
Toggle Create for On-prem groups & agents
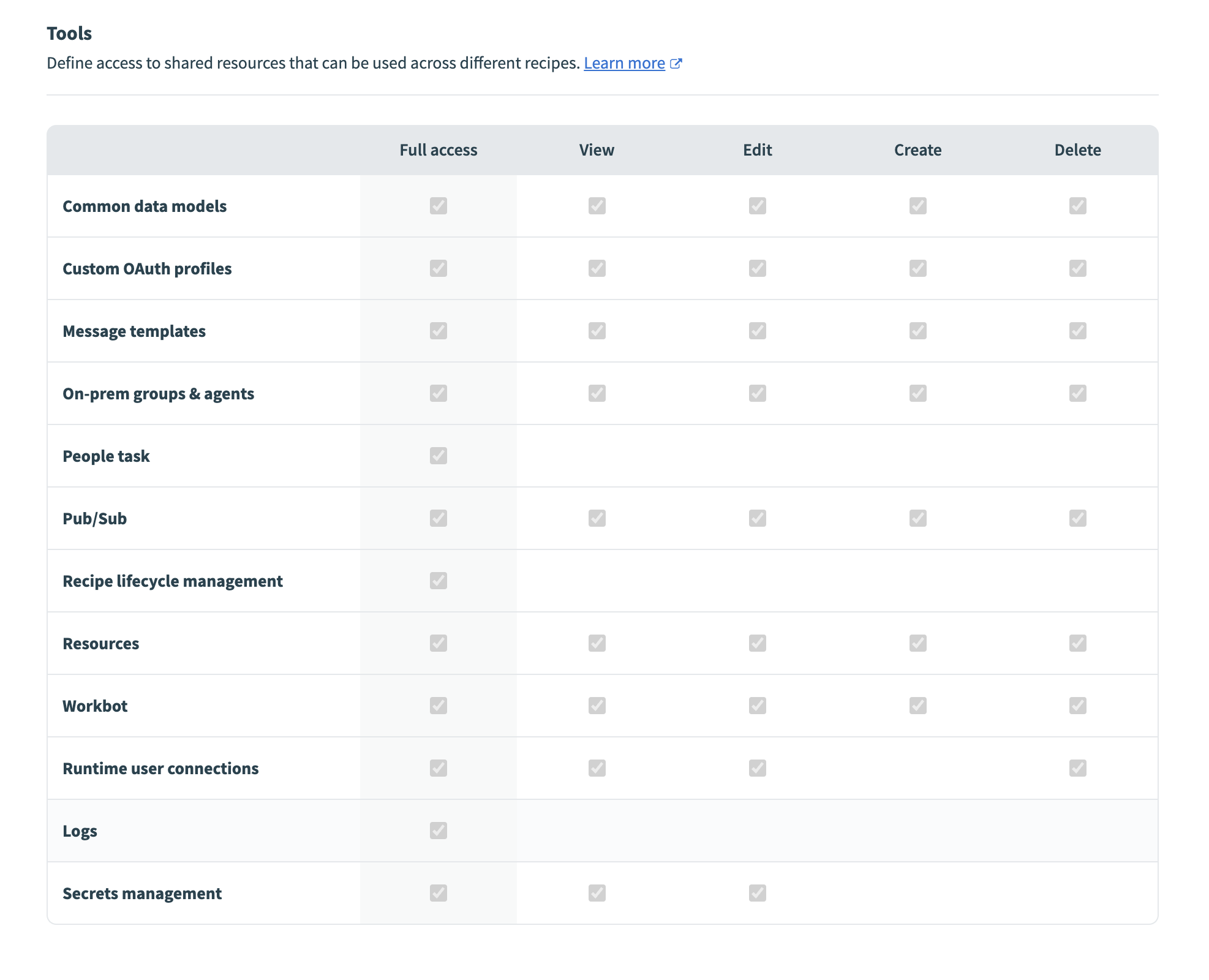[917, 393]
